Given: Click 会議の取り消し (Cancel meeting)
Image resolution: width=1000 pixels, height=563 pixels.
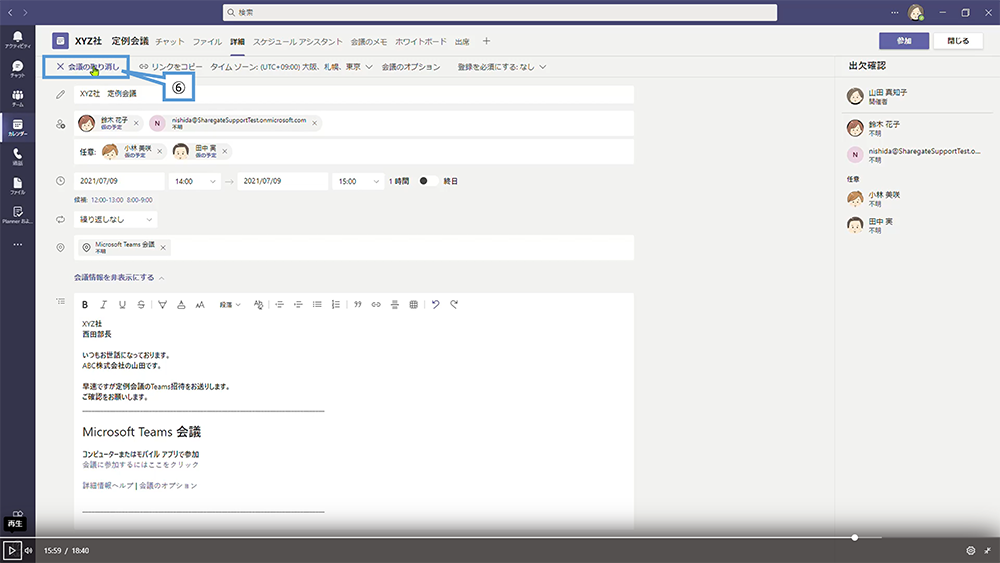Looking at the screenshot, I should point(88,67).
